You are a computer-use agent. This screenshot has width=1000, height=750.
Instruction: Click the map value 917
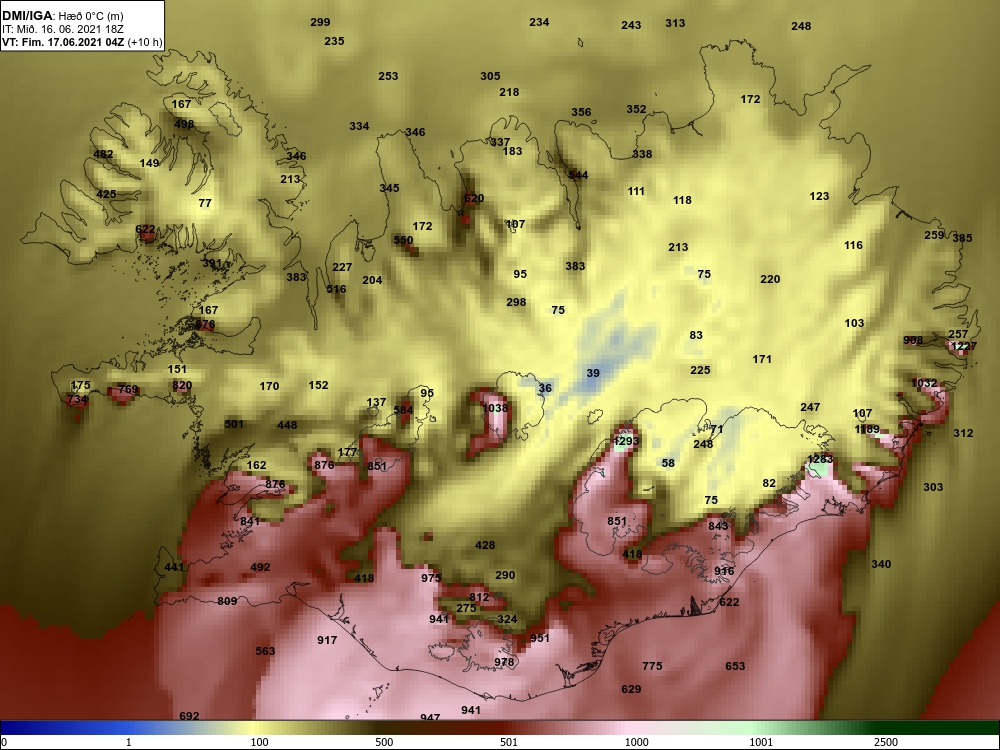pyautogui.click(x=327, y=640)
